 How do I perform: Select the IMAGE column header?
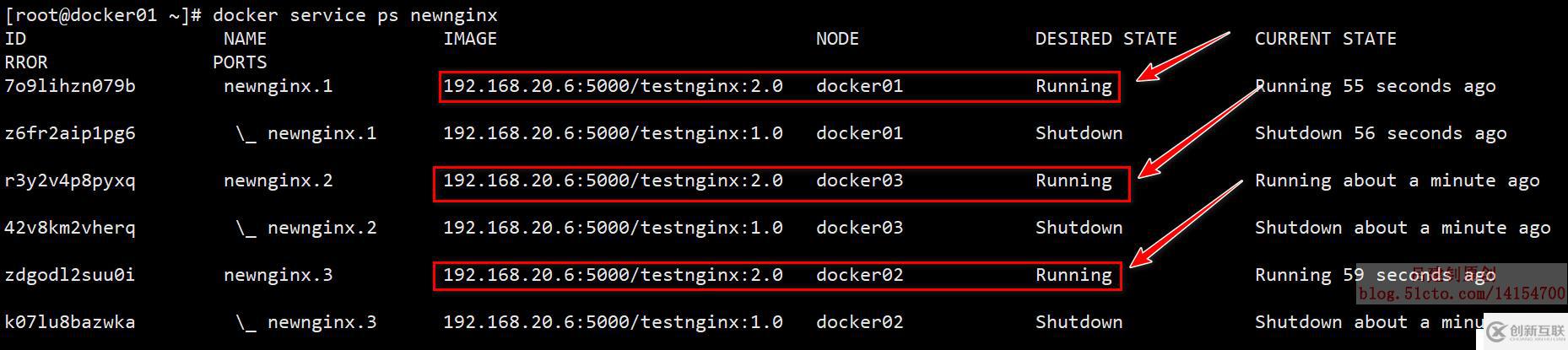click(470, 39)
